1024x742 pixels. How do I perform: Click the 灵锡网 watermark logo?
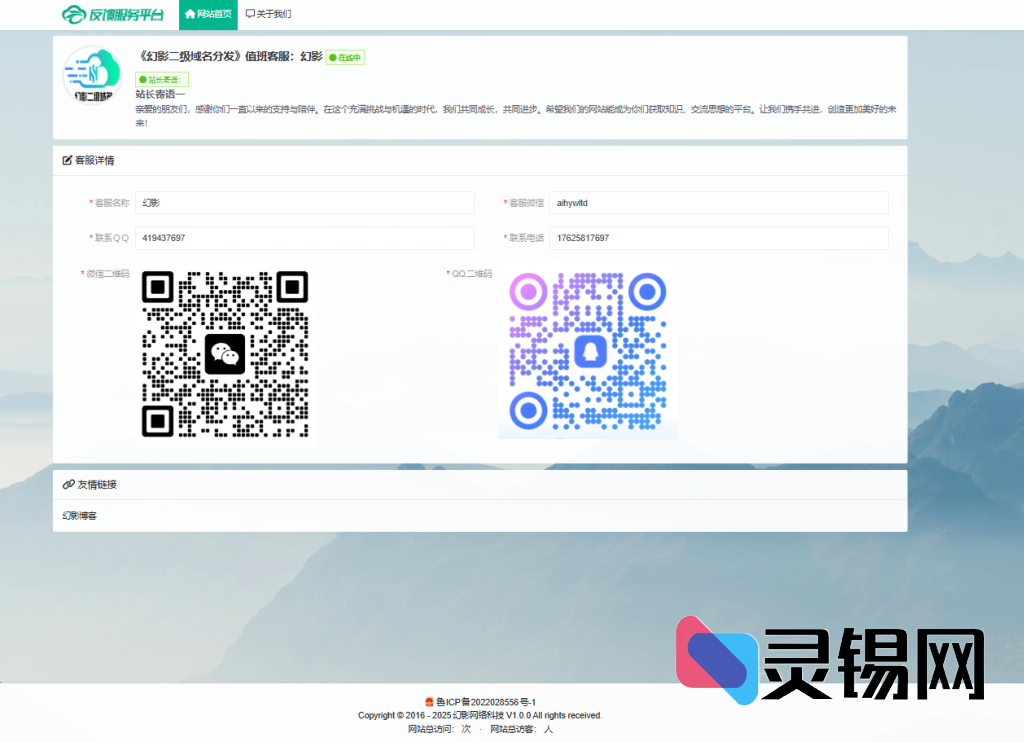click(x=830, y=662)
